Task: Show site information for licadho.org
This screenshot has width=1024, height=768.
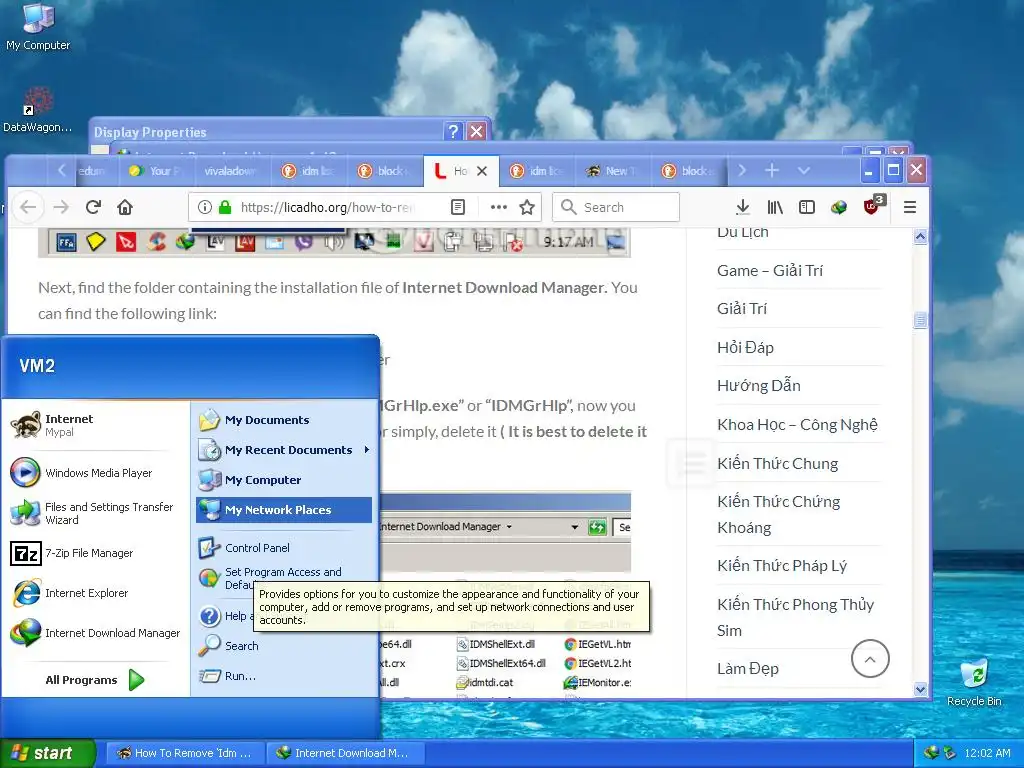Action: (x=204, y=207)
